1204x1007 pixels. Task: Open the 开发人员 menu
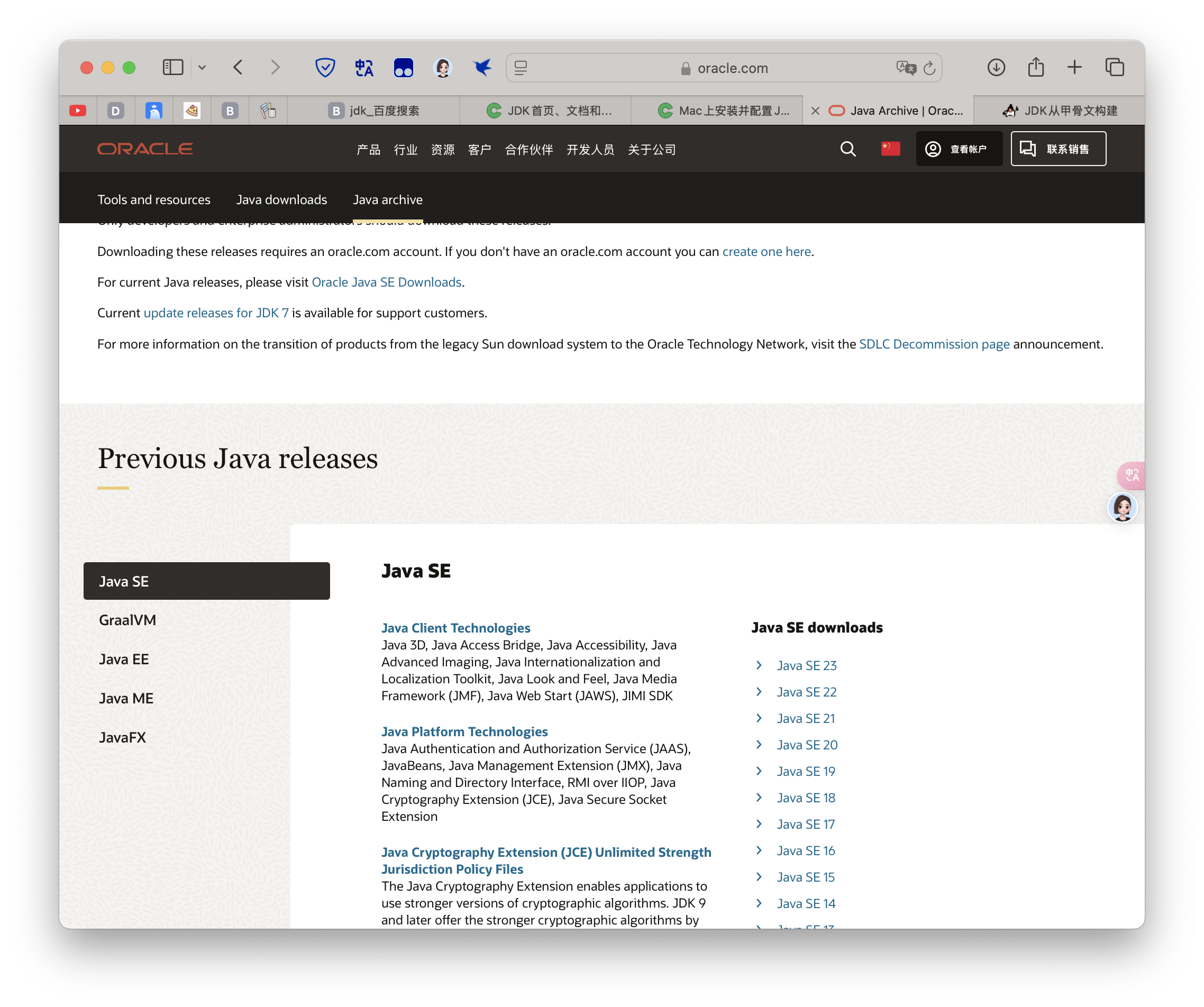pyautogui.click(x=590, y=150)
